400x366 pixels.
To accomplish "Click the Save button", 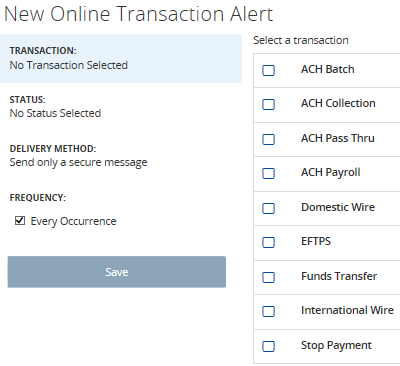I will tap(117, 272).
